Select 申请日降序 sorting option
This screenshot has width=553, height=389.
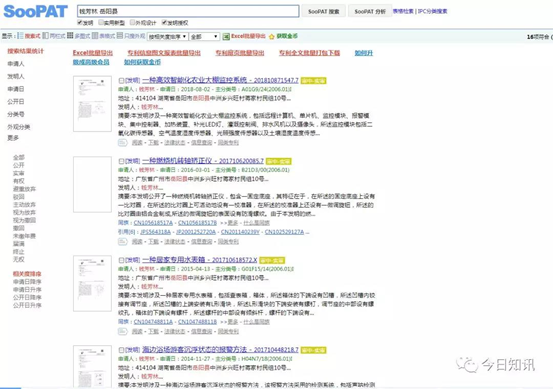27,281
